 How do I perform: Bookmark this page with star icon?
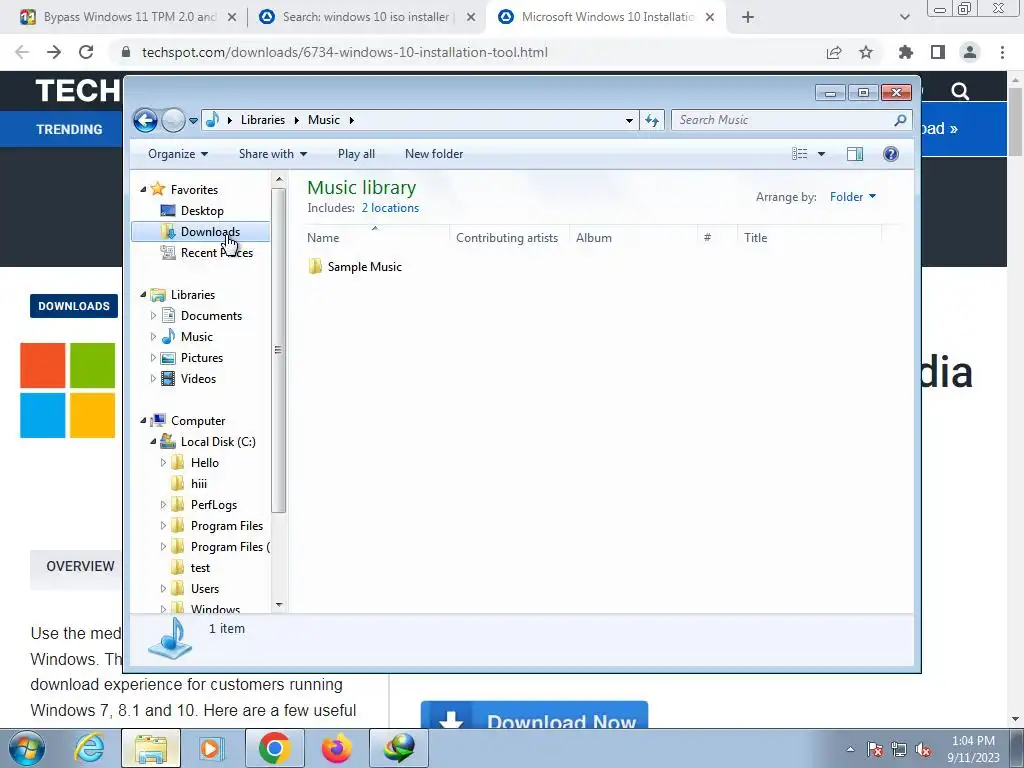[866, 52]
